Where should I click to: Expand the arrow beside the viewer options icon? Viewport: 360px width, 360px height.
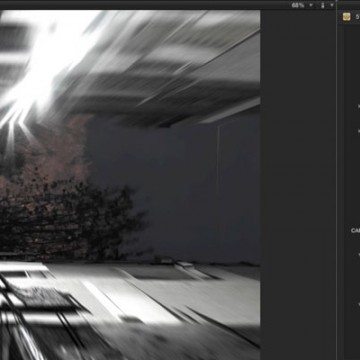click(x=332, y=5)
